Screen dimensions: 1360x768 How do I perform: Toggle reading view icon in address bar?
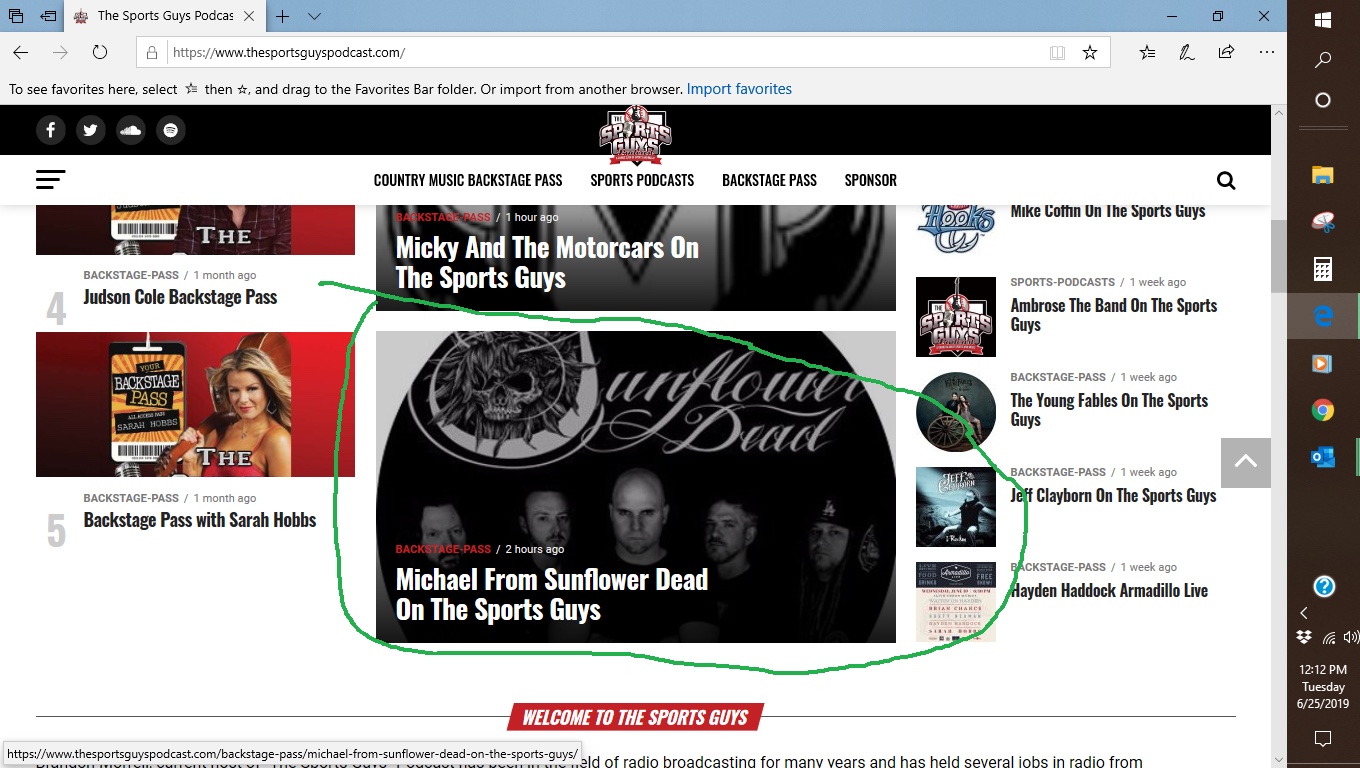pyautogui.click(x=1057, y=53)
